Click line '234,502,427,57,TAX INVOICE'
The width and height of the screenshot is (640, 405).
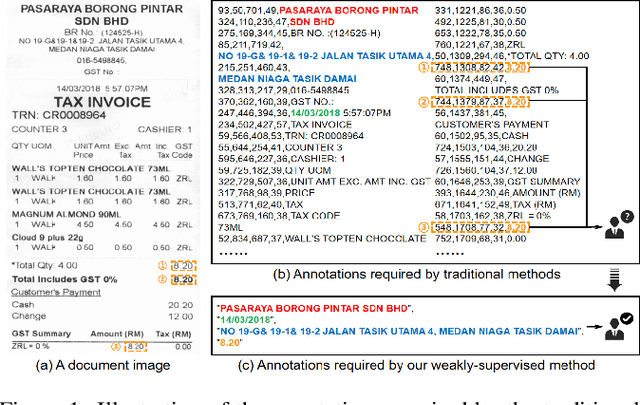coord(284,125)
